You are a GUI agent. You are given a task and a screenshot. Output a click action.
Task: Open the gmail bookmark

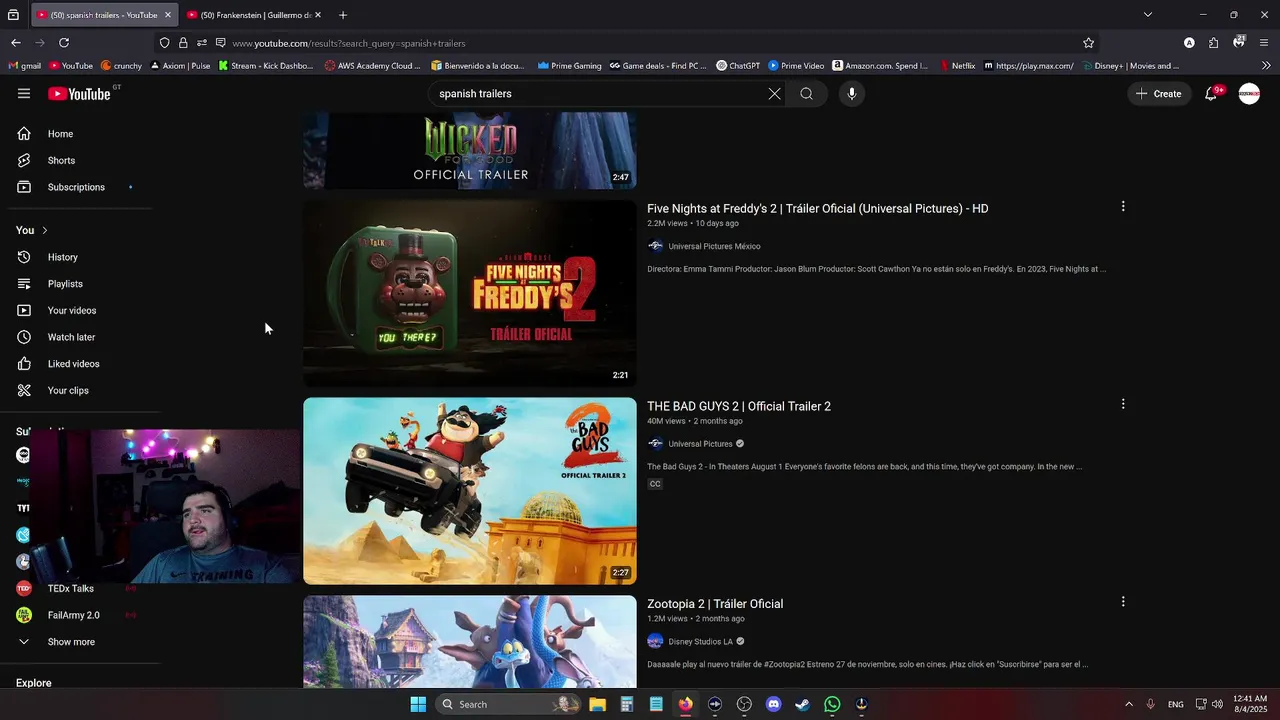[x=24, y=66]
